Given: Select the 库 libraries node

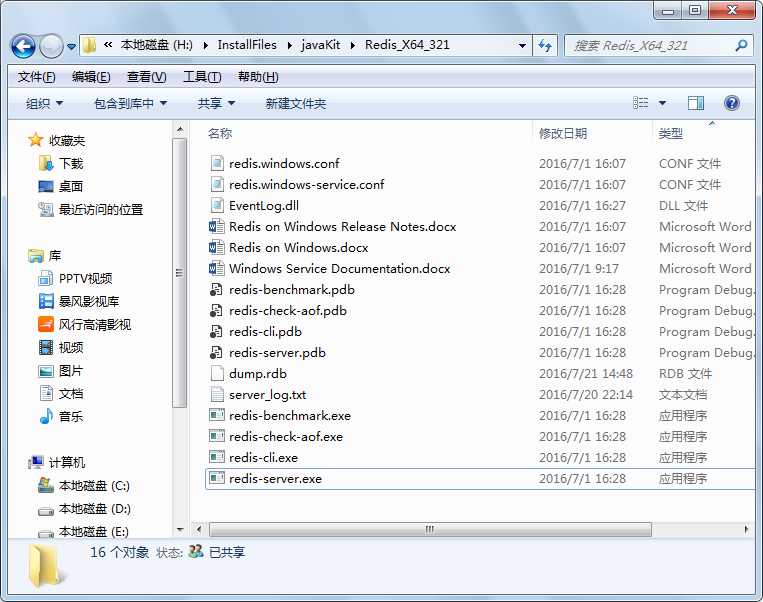Looking at the screenshot, I should 45,255.
